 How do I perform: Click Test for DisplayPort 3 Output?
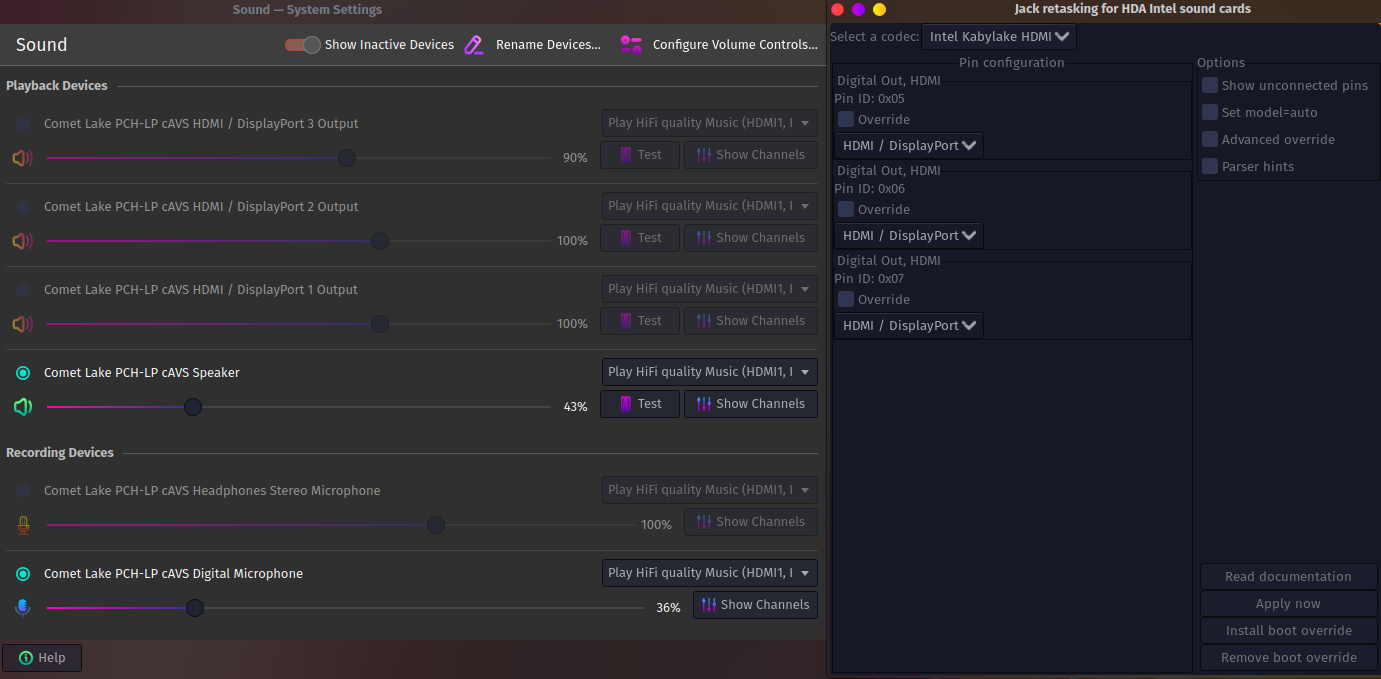640,155
